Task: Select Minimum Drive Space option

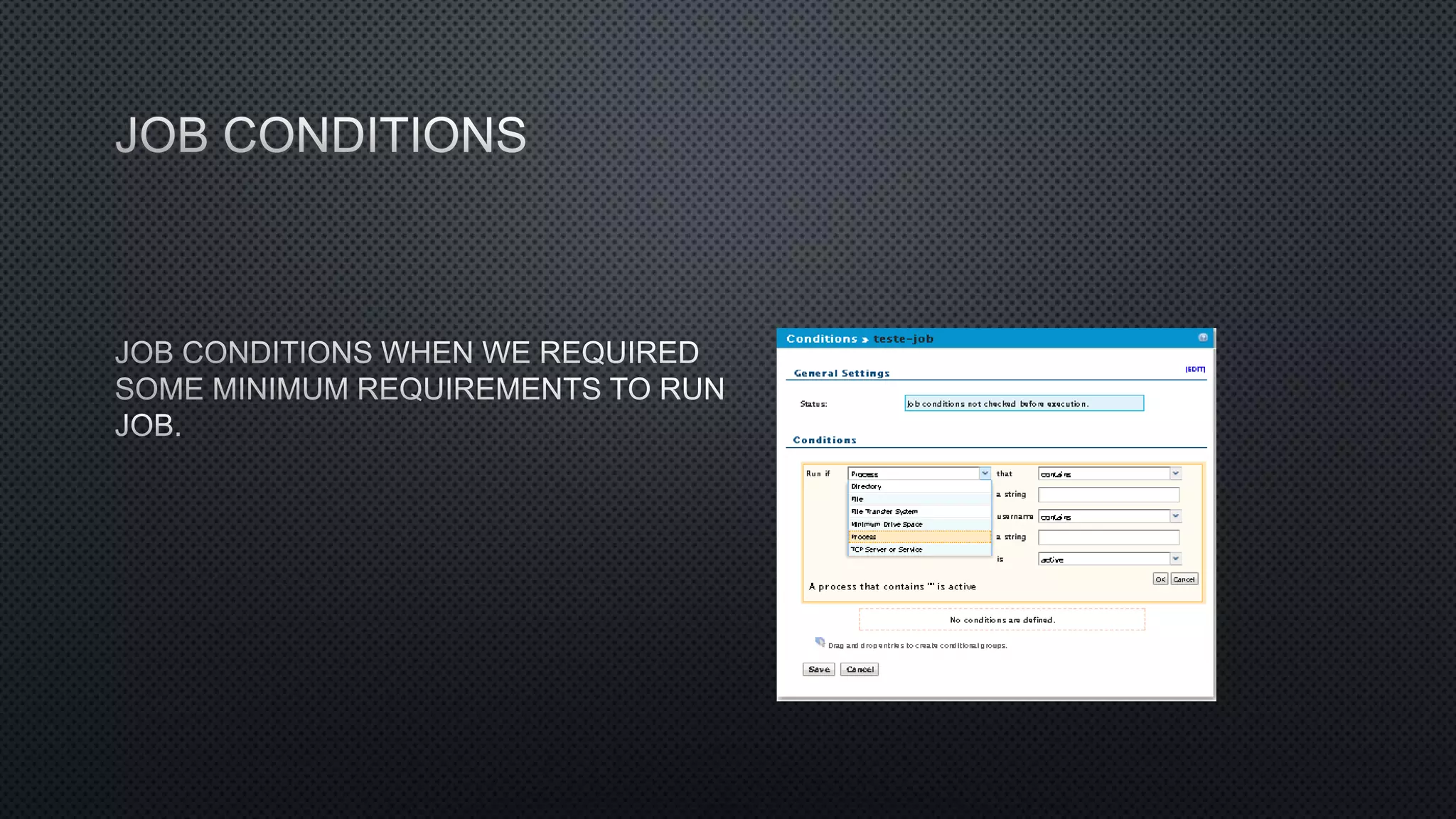Action: click(x=919, y=524)
